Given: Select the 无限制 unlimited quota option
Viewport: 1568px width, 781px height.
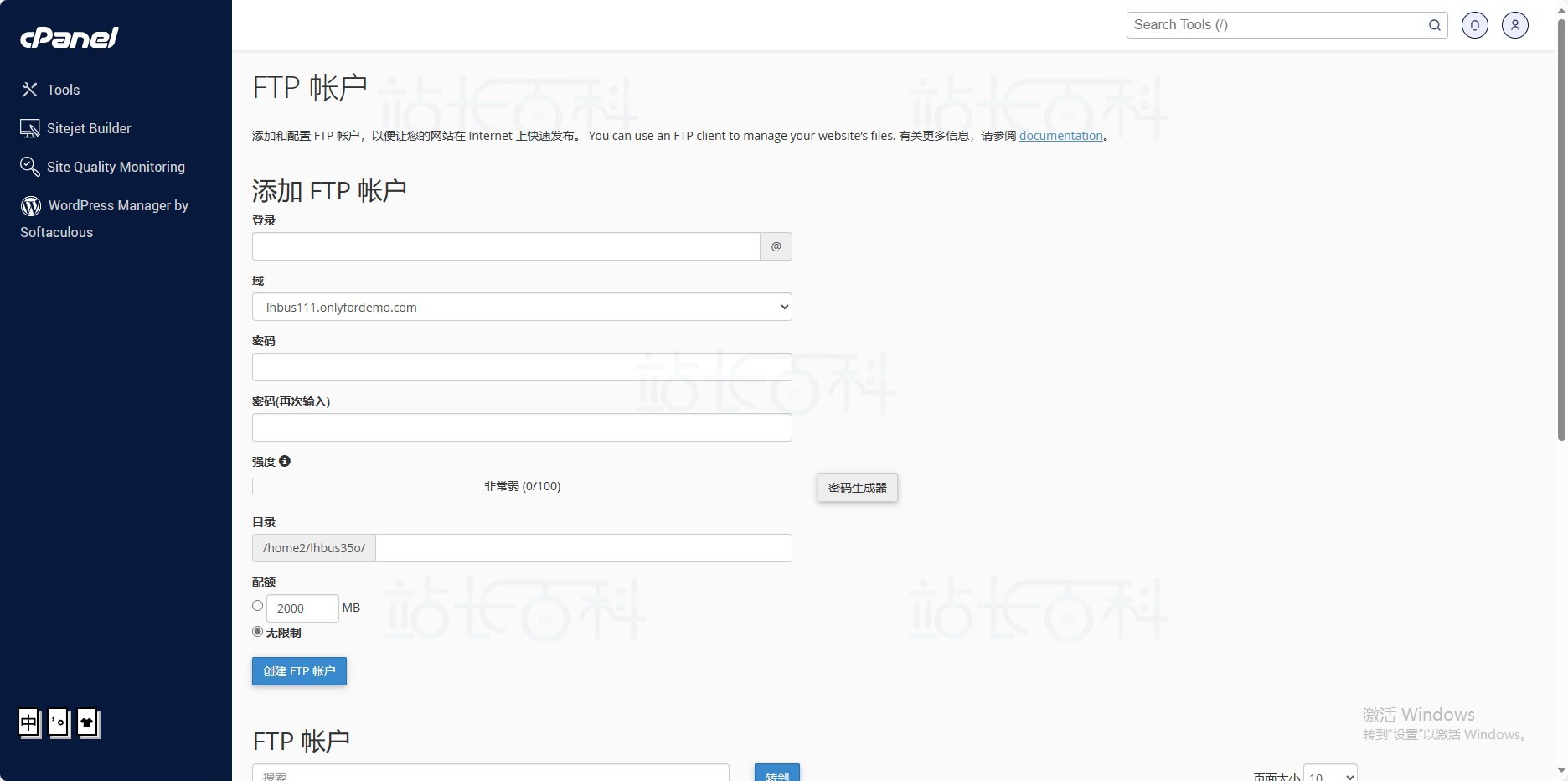Looking at the screenshot, I should tap(258, 632).
